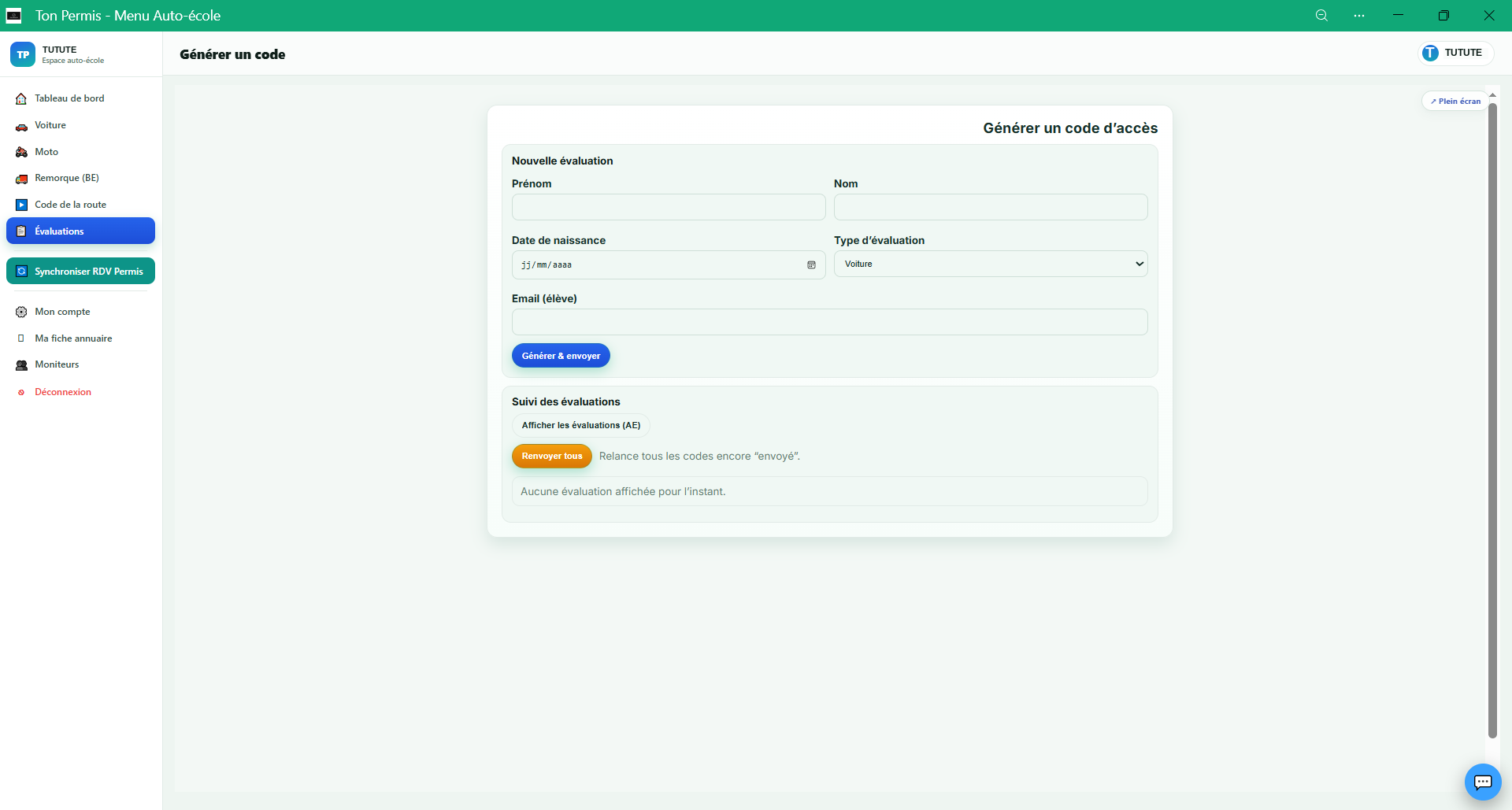Click the 'Générer un code' page title
Image resolution: width=1512 pixels, height=810 pixels.
pos(232,54)
